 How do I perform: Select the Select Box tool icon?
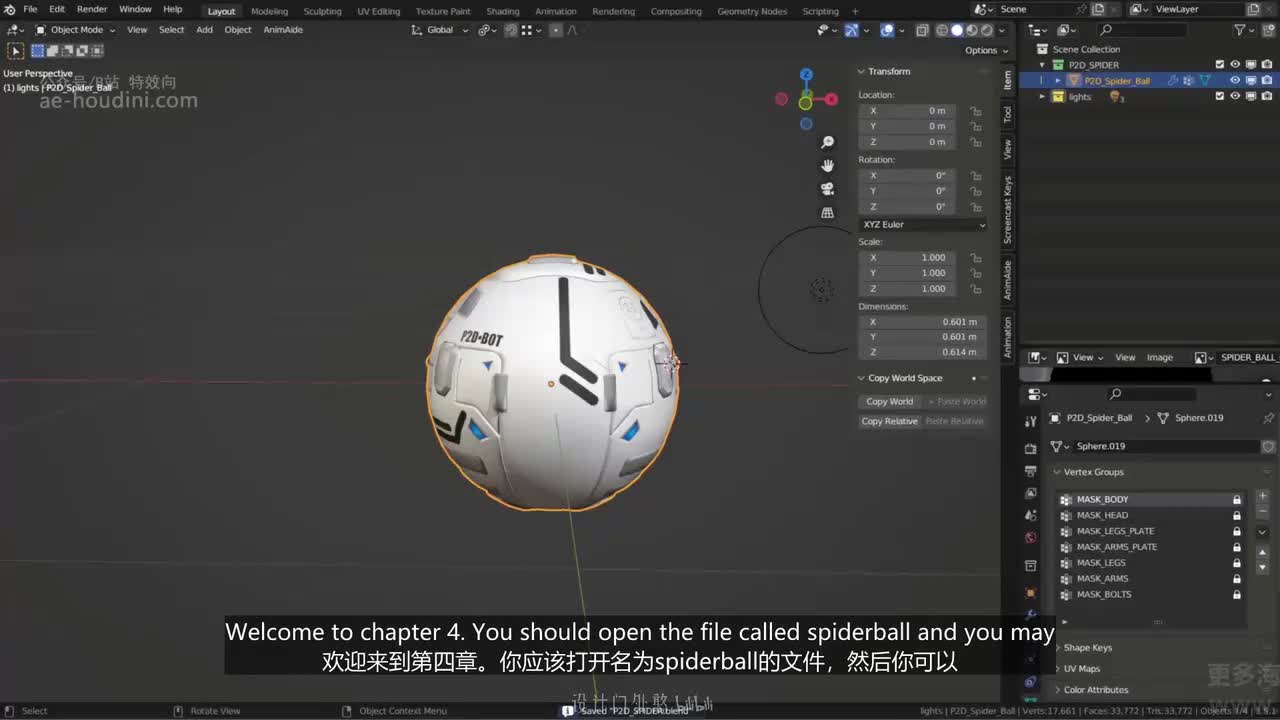click(16, 50)
